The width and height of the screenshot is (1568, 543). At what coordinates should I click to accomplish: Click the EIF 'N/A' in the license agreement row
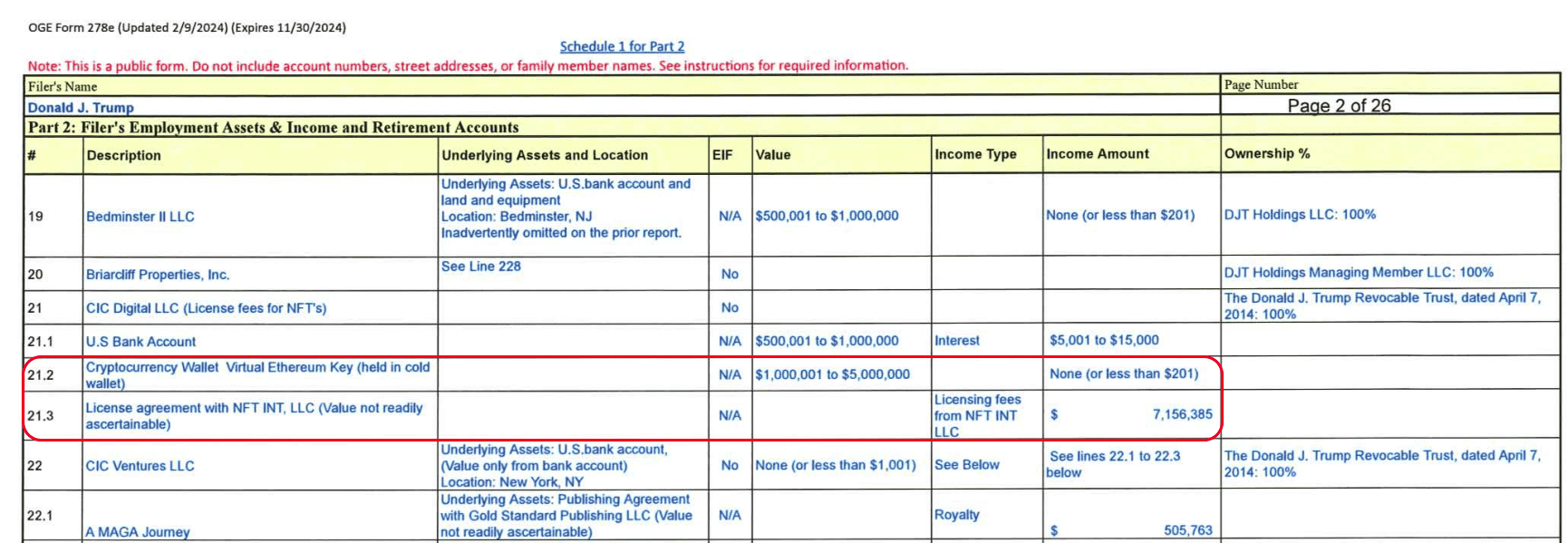[x=730, y=415]
